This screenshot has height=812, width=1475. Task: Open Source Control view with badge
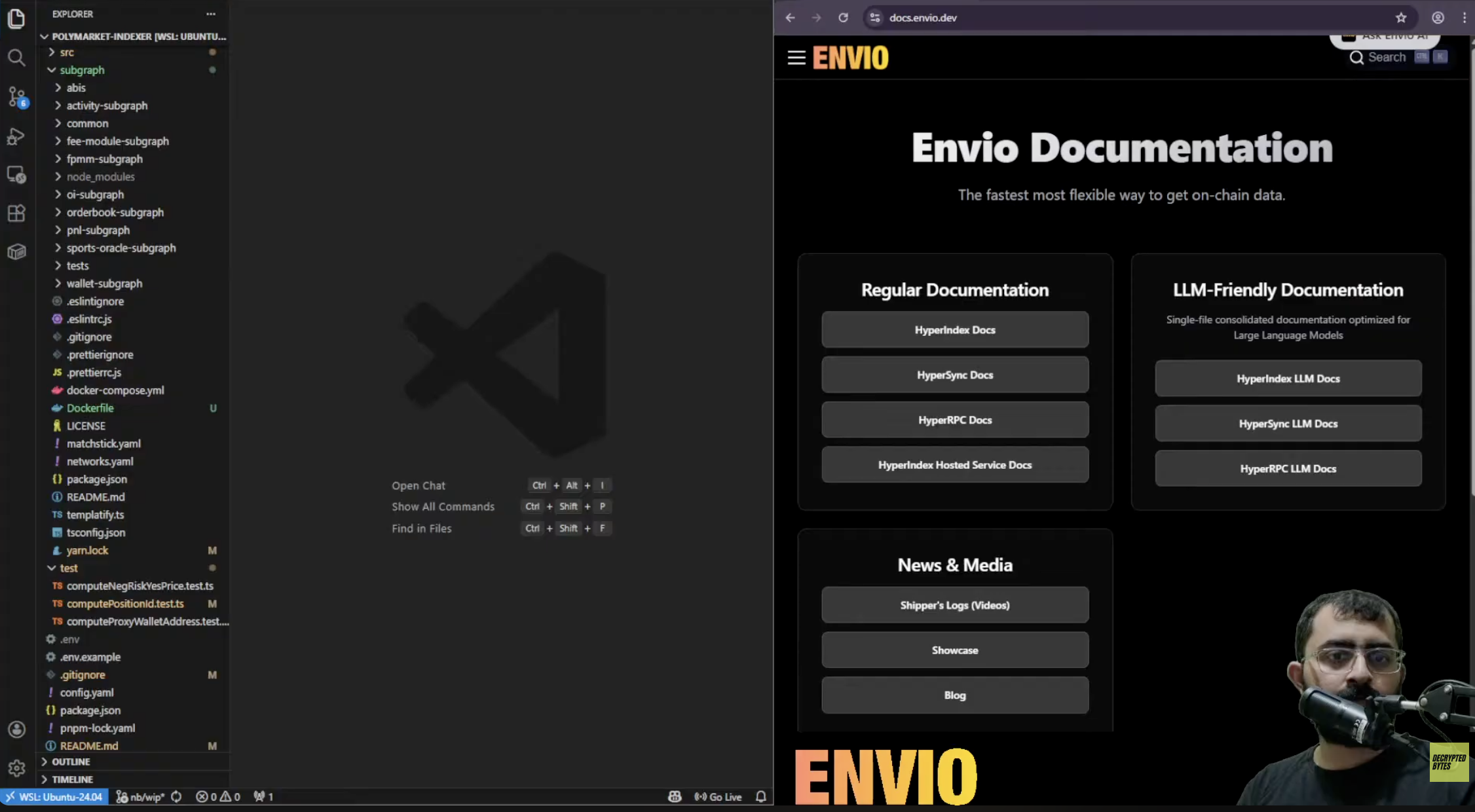point(16,97)
